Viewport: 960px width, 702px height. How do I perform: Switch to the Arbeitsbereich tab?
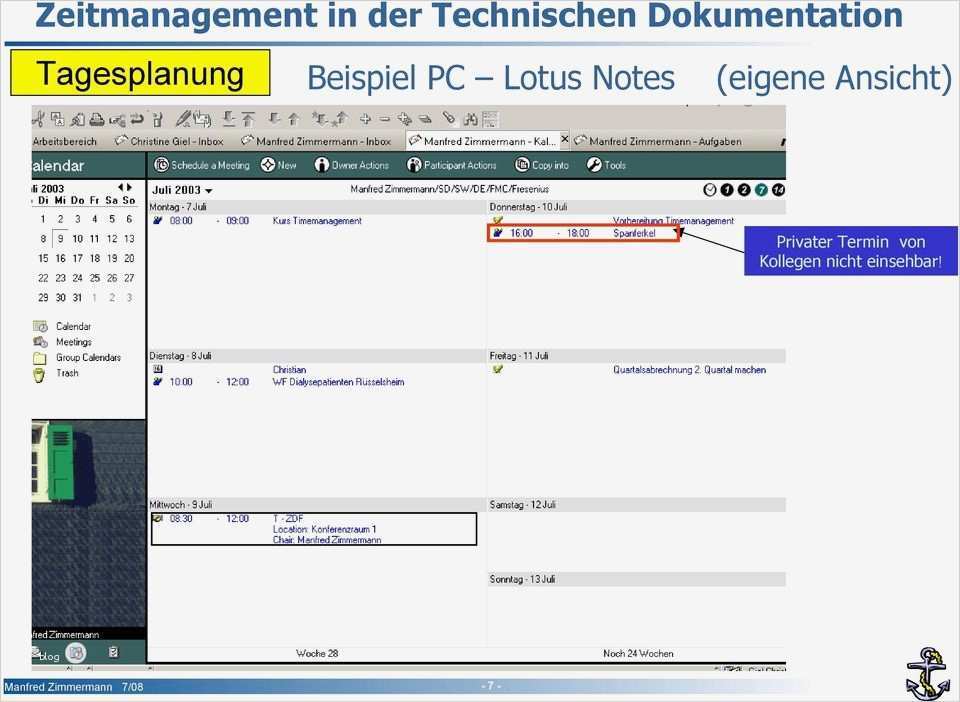pos(65,141)
